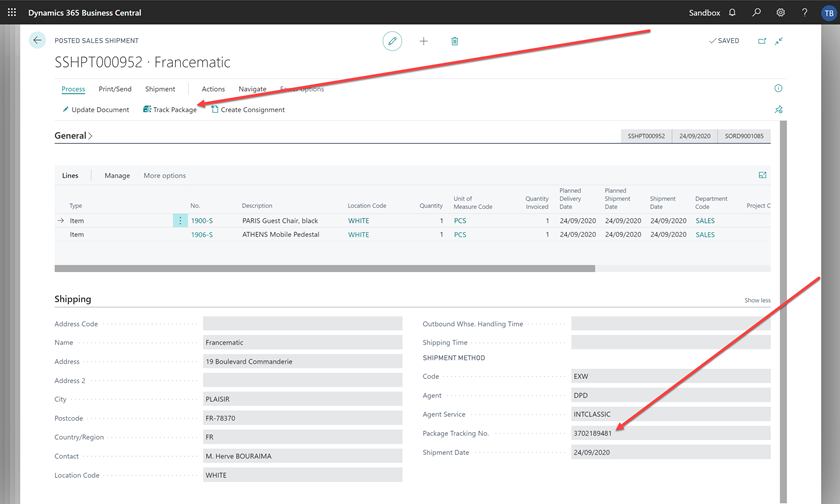This screenshot has height=504, width=840.
Task: Click the Location Code column header
Action: 367,206
